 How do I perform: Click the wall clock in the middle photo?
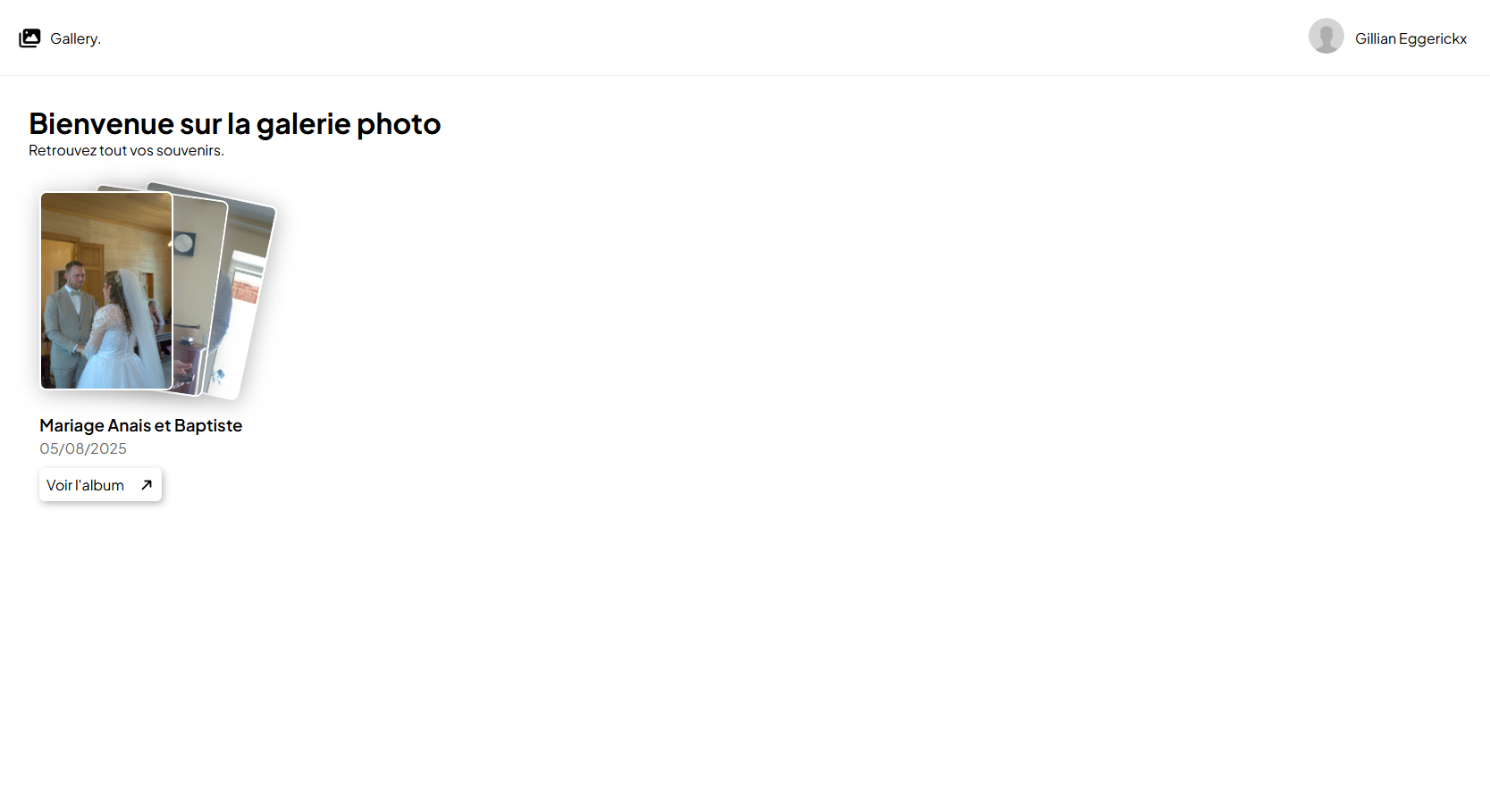click(x=184, y=243)
